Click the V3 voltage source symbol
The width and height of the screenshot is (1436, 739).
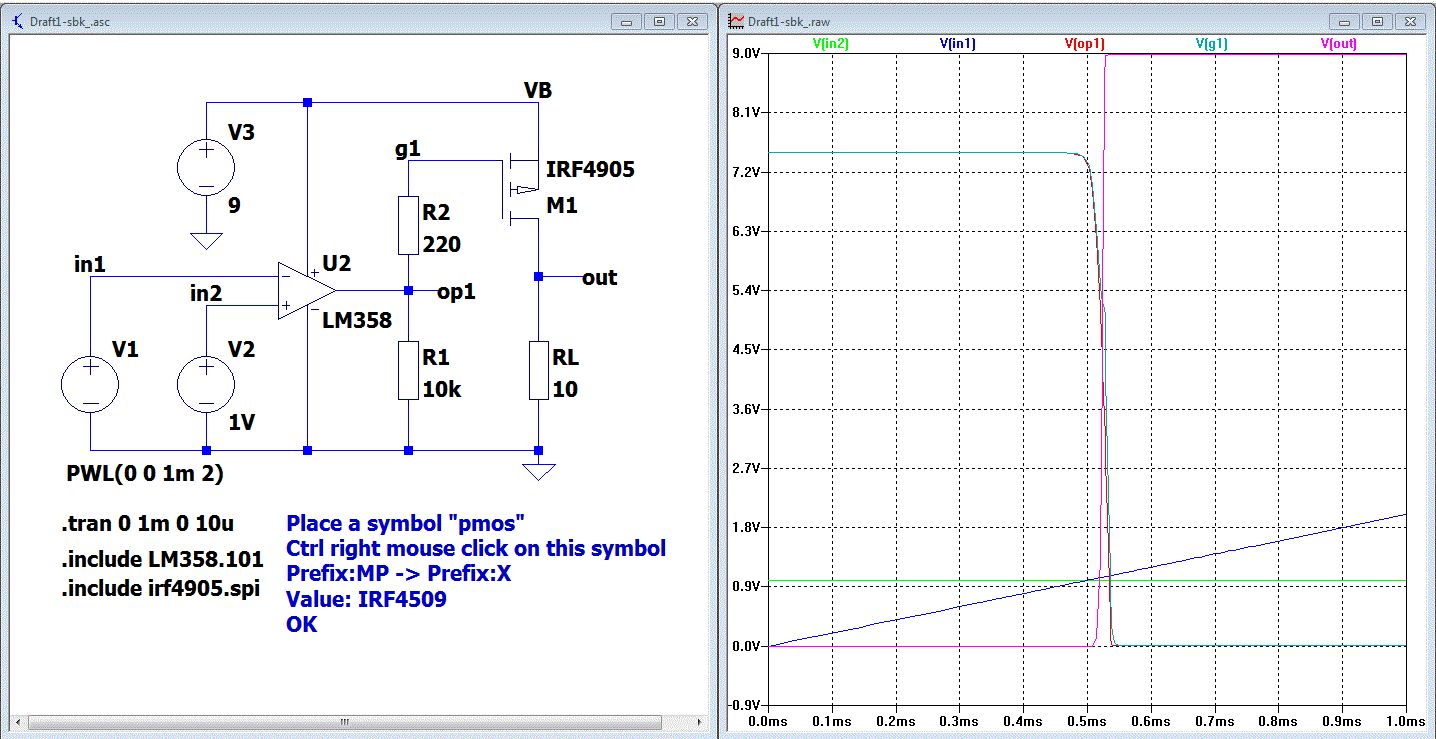coord(206,167)
